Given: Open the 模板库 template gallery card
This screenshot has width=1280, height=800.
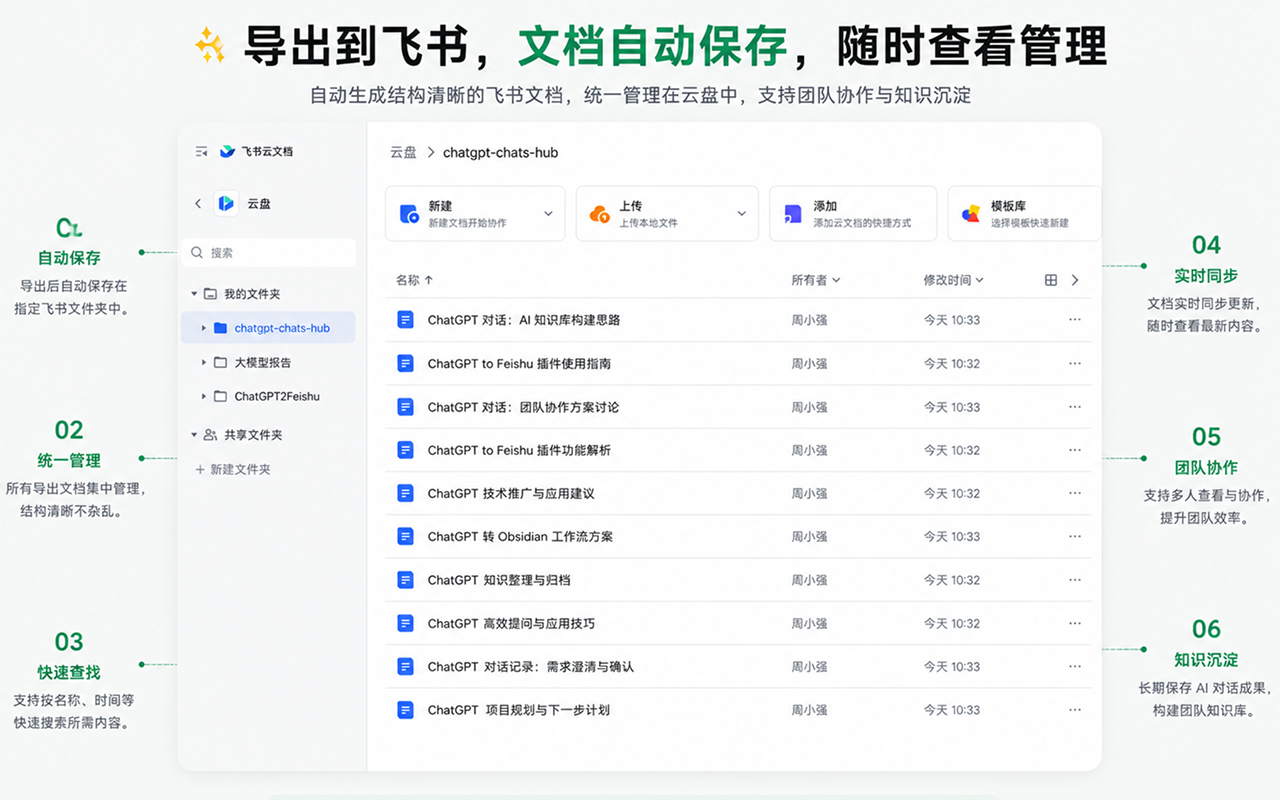Looking at the screenshot, I should click(x=1024, y=213).
